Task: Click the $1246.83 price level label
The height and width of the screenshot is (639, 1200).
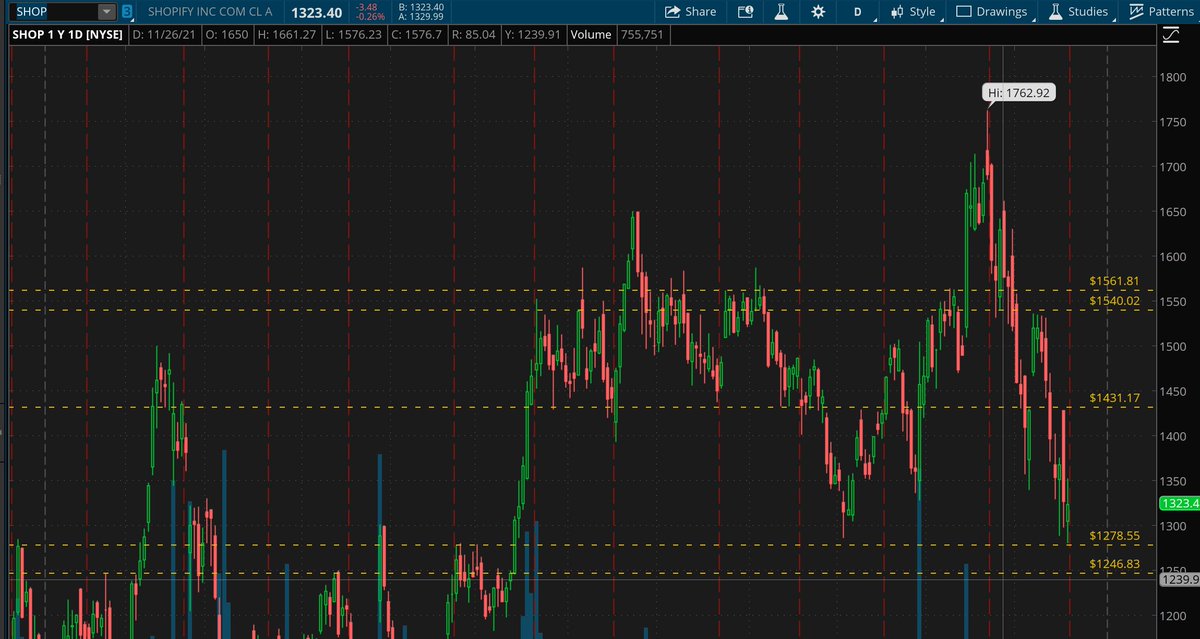Action: (x=1114, y=564)
